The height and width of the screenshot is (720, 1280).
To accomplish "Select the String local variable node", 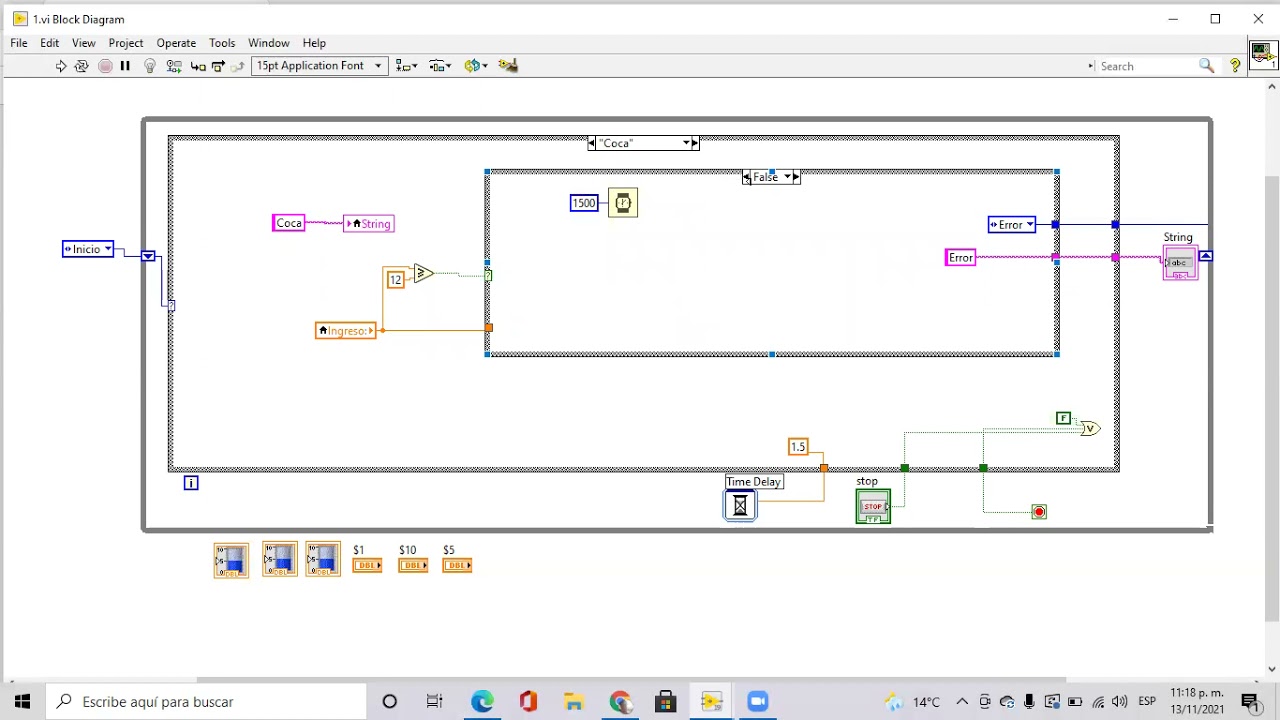I will click(369, 224).
